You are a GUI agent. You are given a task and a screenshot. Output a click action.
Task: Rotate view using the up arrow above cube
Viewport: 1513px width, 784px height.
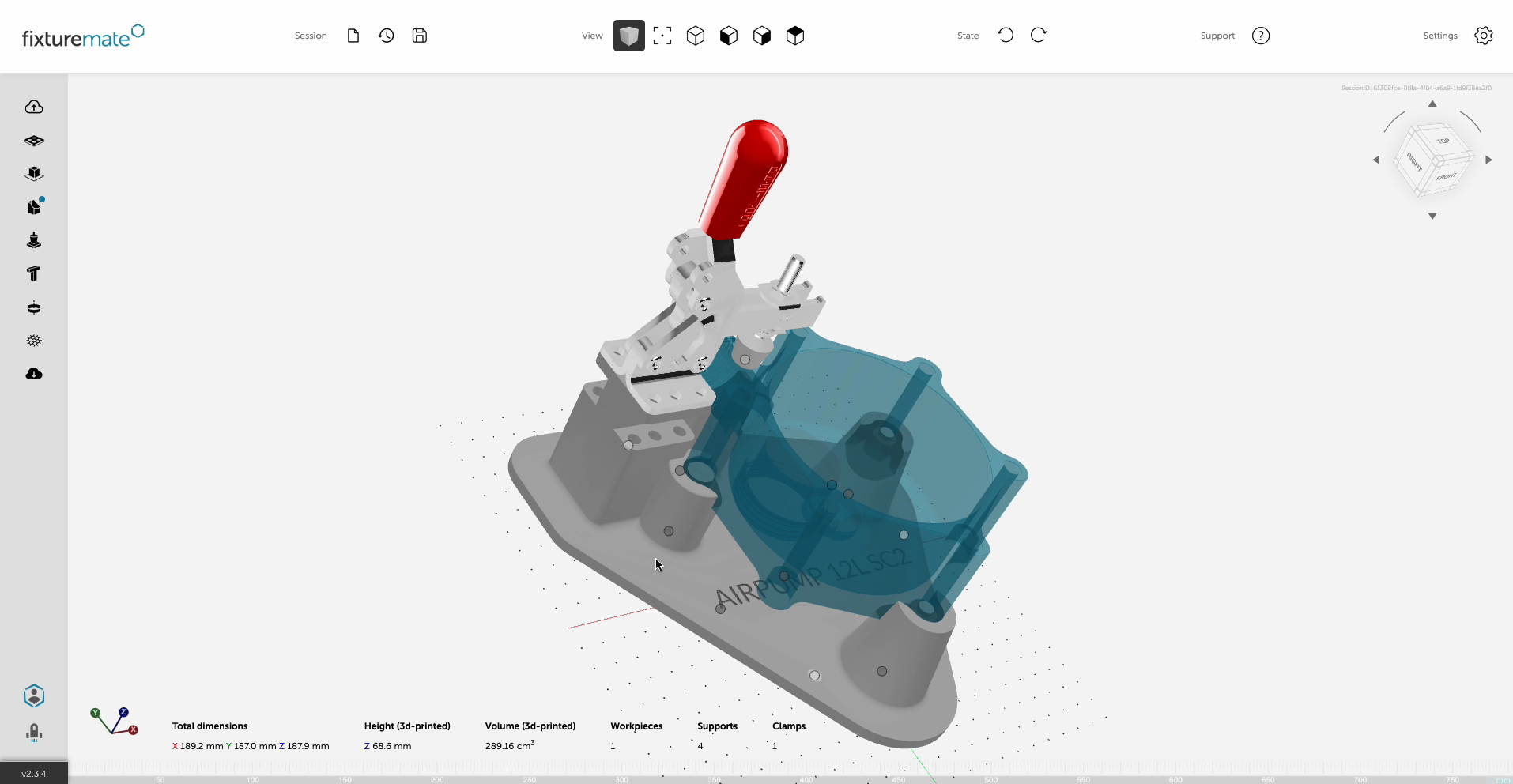coord(1432,104)
